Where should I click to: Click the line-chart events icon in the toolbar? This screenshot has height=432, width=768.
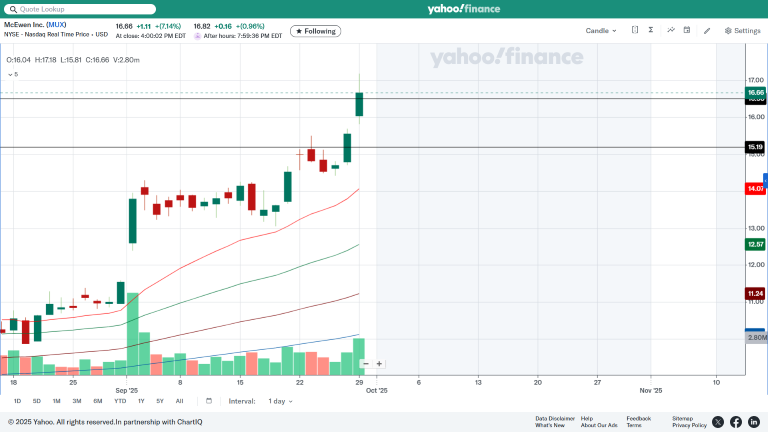tap(671, 30)
